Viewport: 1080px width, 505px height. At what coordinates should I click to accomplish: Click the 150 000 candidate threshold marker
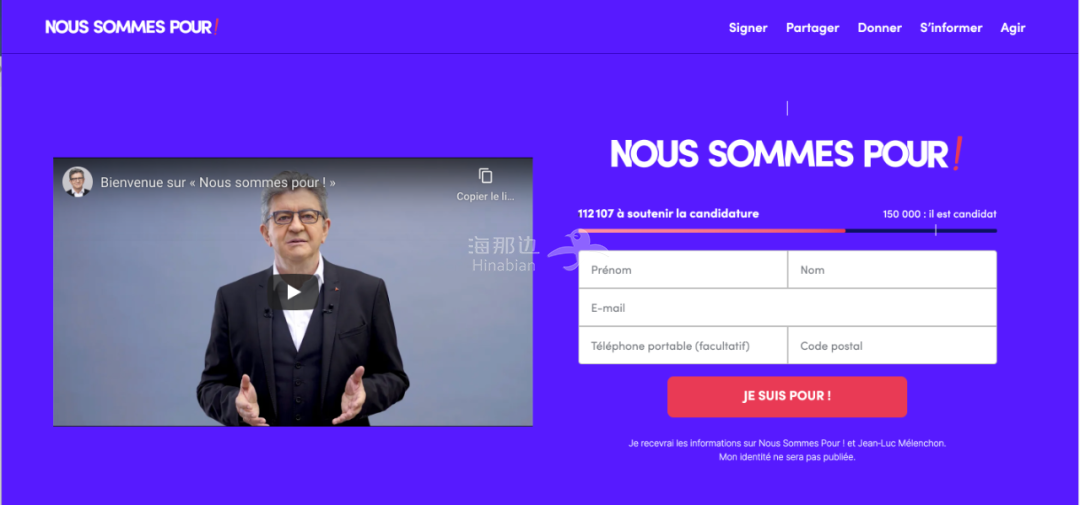tap(935, 230)
